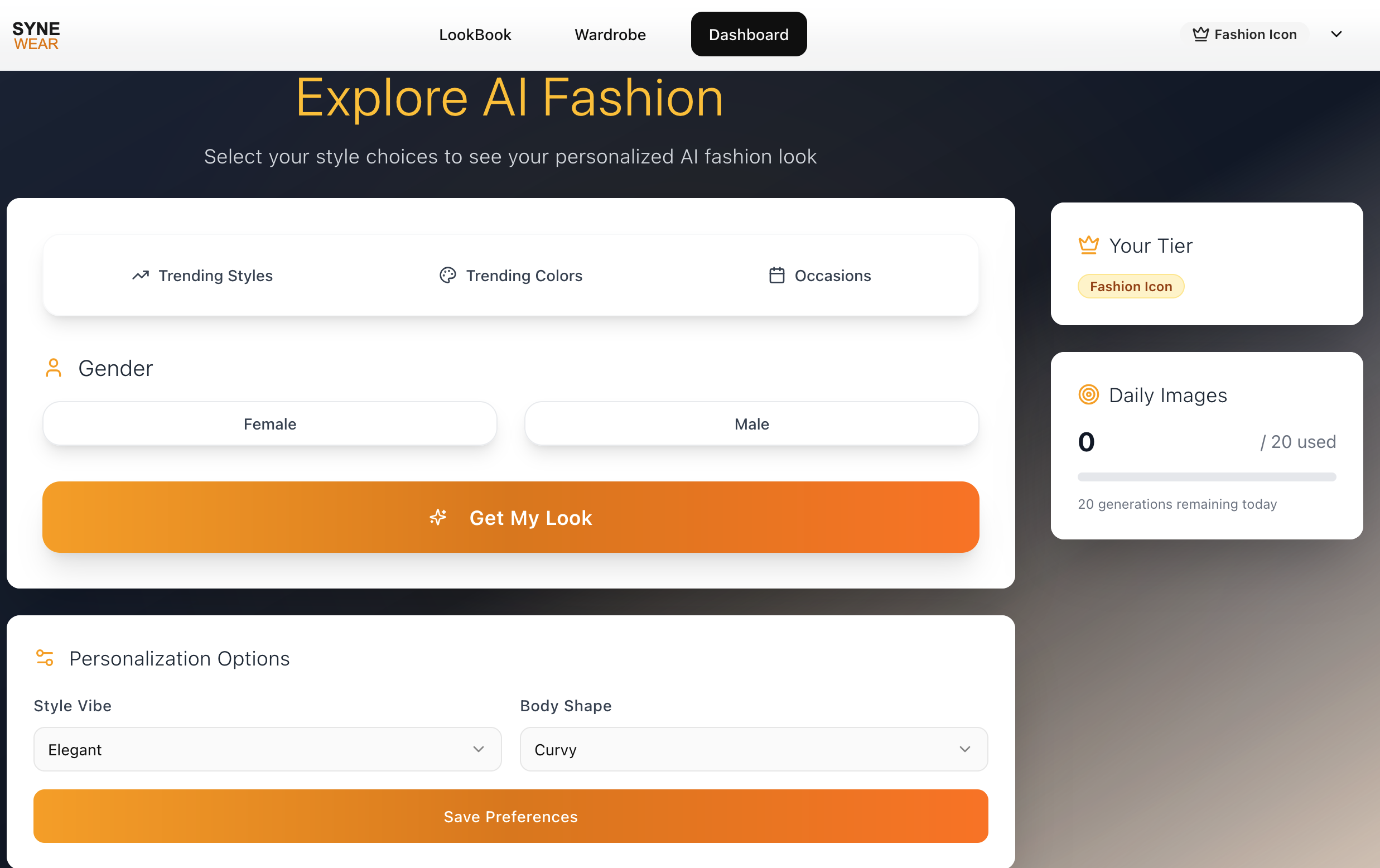Click the palette icon beside Trending Colors
Viewport: 1380px width, 868px height.
tap(447, 276)
